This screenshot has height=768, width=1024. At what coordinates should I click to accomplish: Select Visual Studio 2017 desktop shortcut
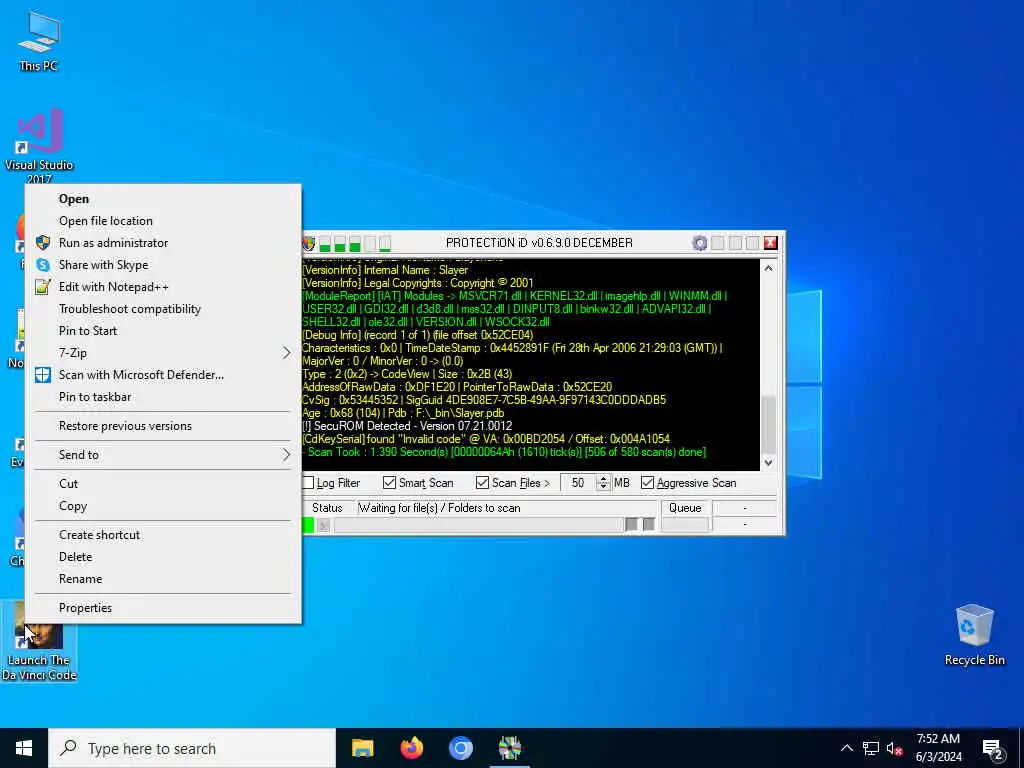(x=39, y=147)
